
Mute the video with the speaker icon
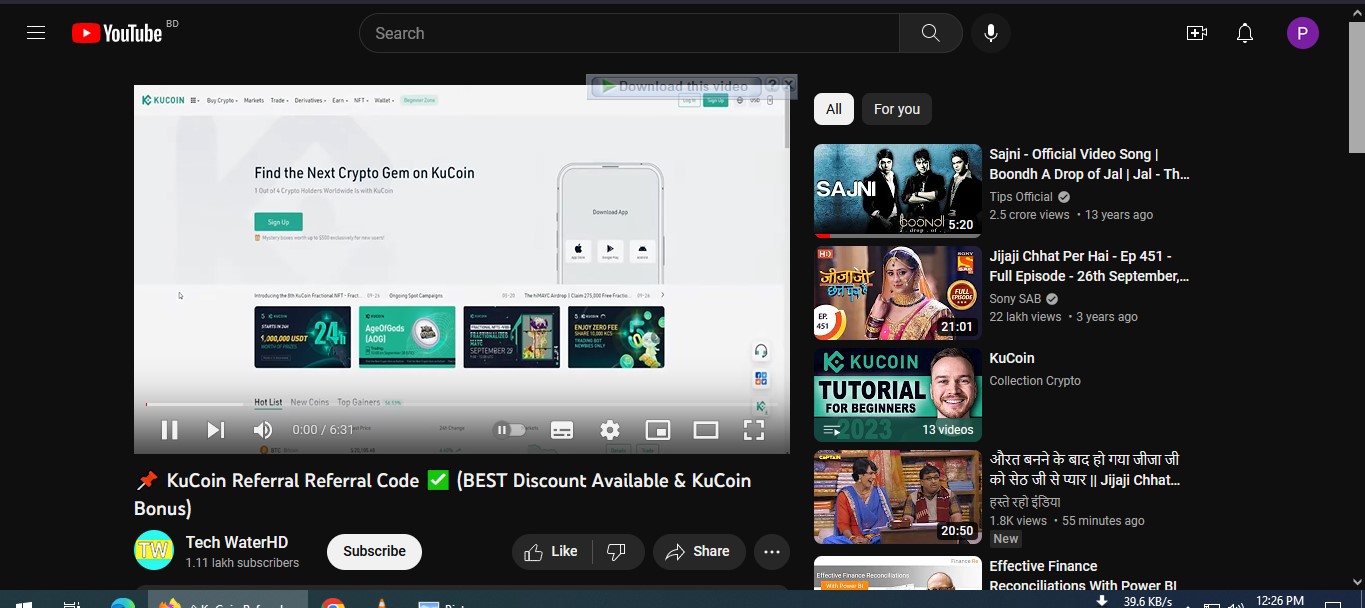tap(263, 430)
